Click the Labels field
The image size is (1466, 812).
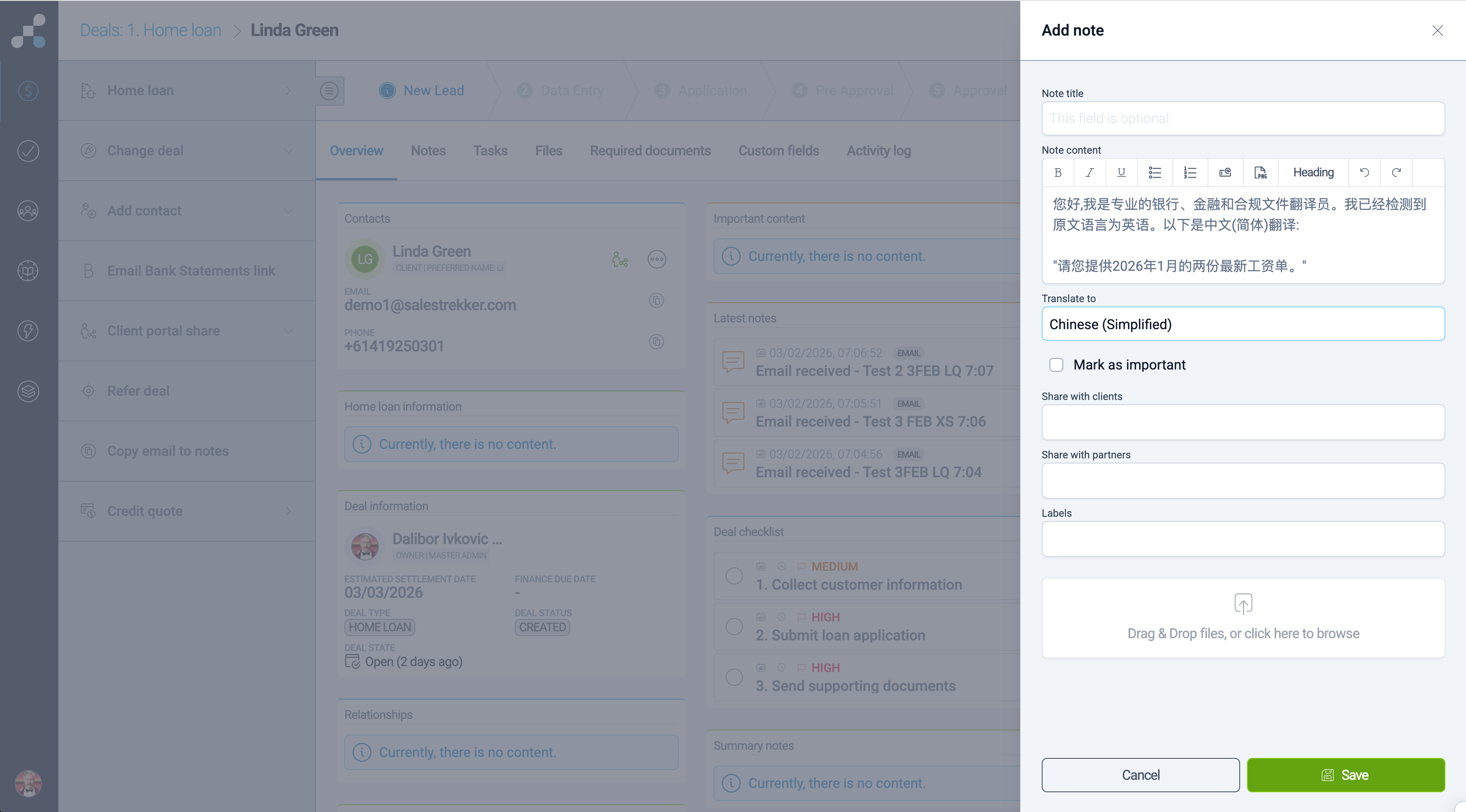(x=1242, y=539)
